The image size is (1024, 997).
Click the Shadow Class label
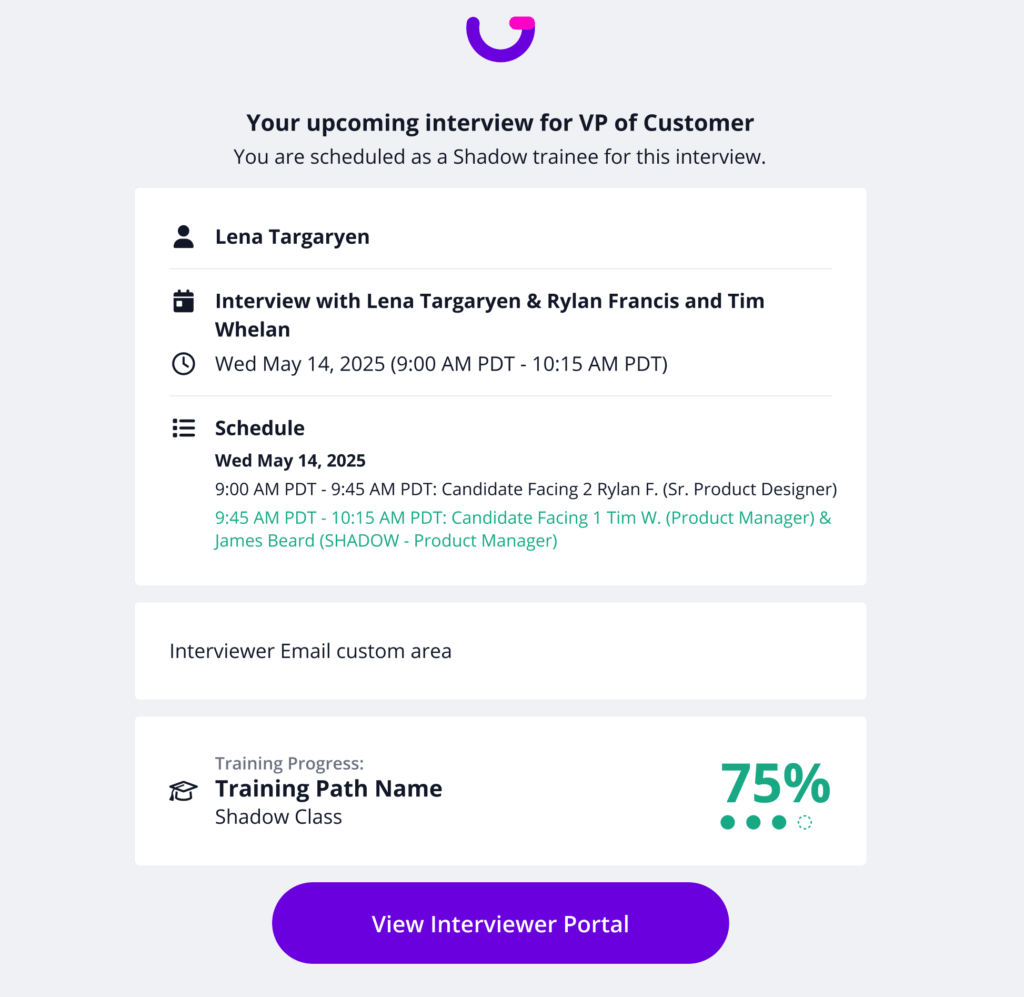tap(278, 817)
